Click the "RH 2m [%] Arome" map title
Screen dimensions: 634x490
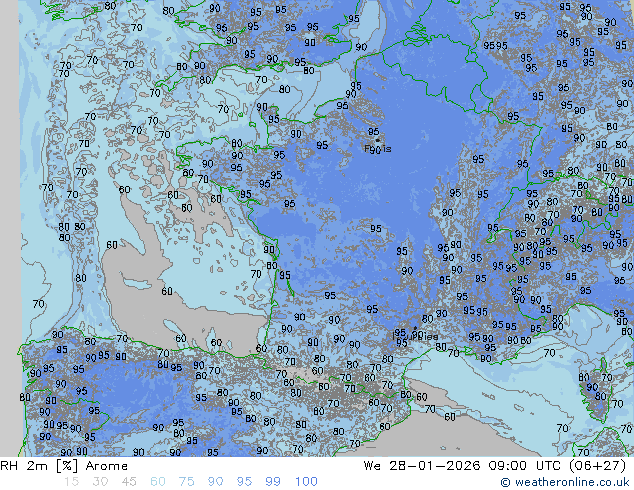pyautogui.click(x=64, y=466)
